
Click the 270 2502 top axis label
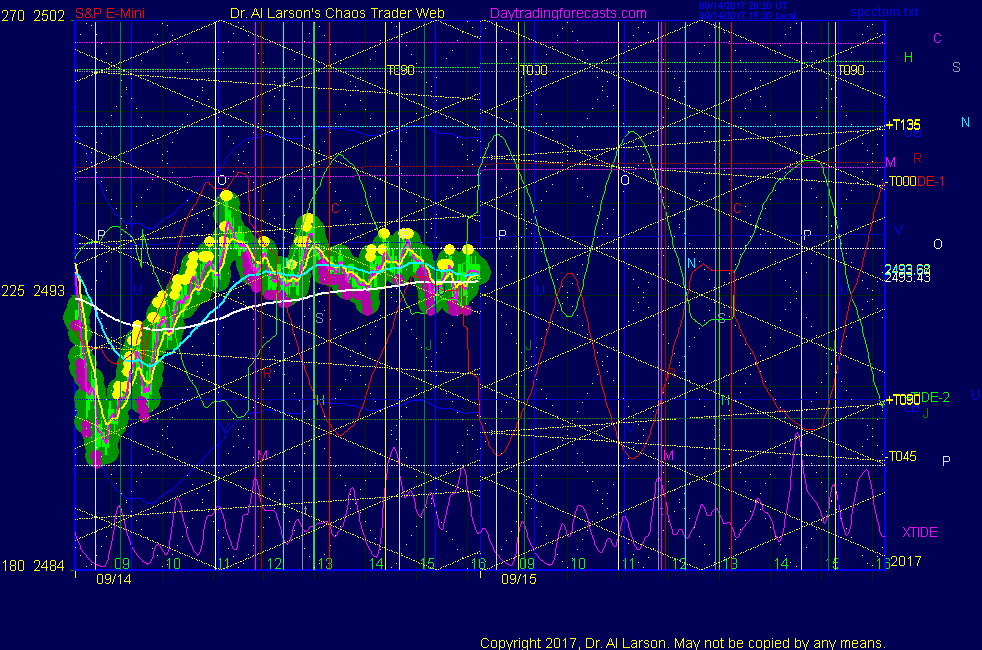pos(33,13)
